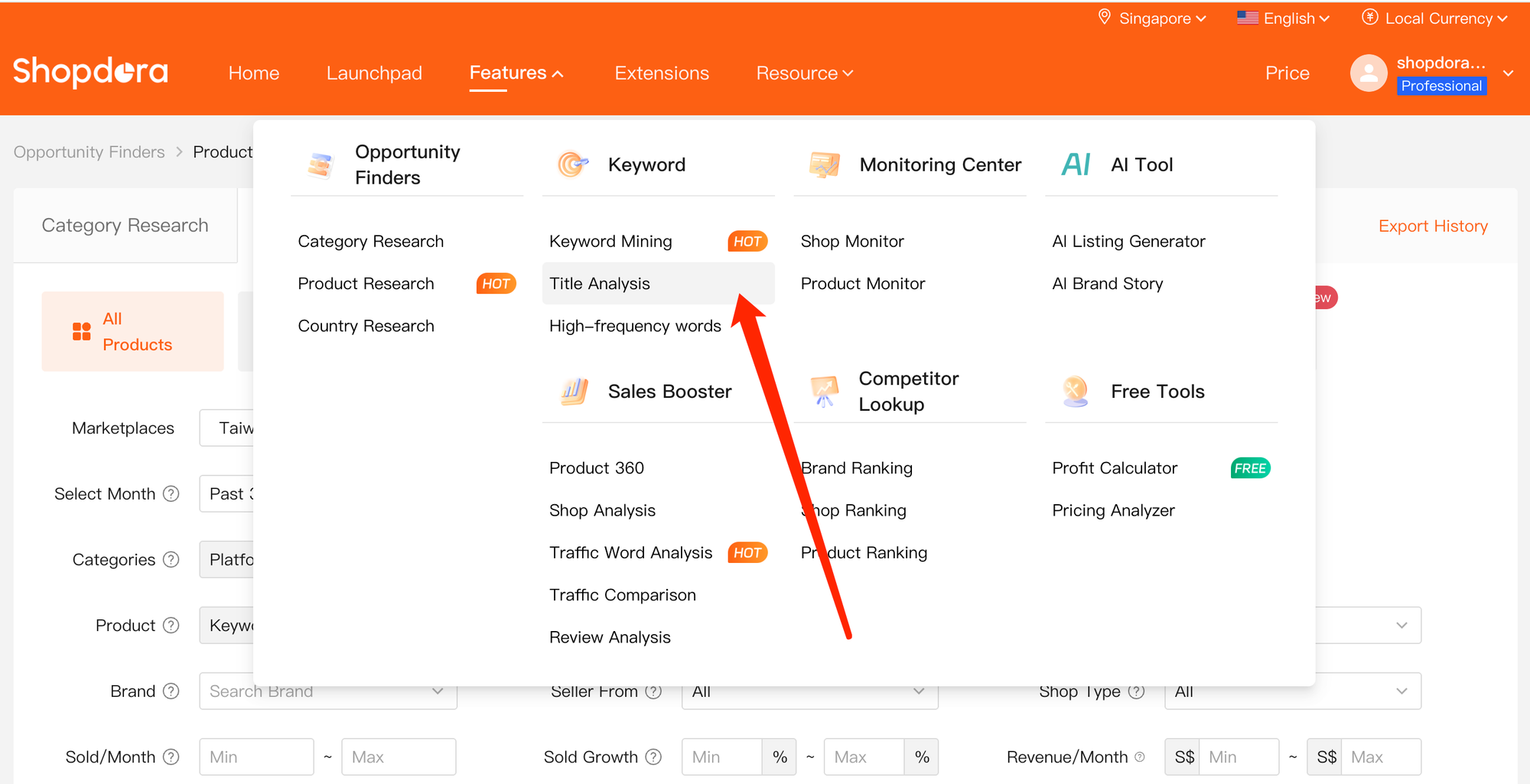Click the Revenue/Month Min input
The height and width of the screenshot is (784, 1530).
(1239, 757)
